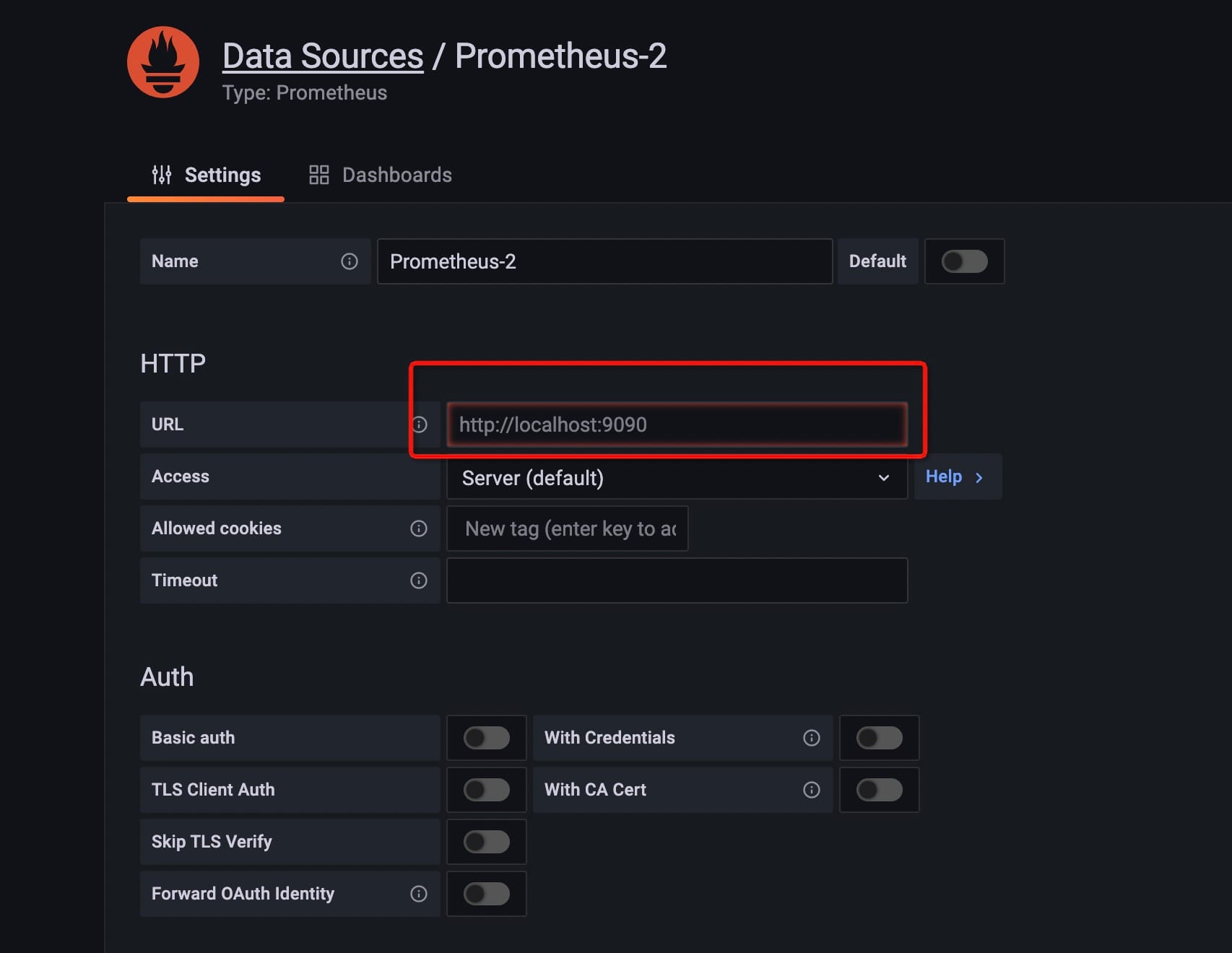
Task: Enable the TLS Client Auth toggle
Action: [487, 790]
